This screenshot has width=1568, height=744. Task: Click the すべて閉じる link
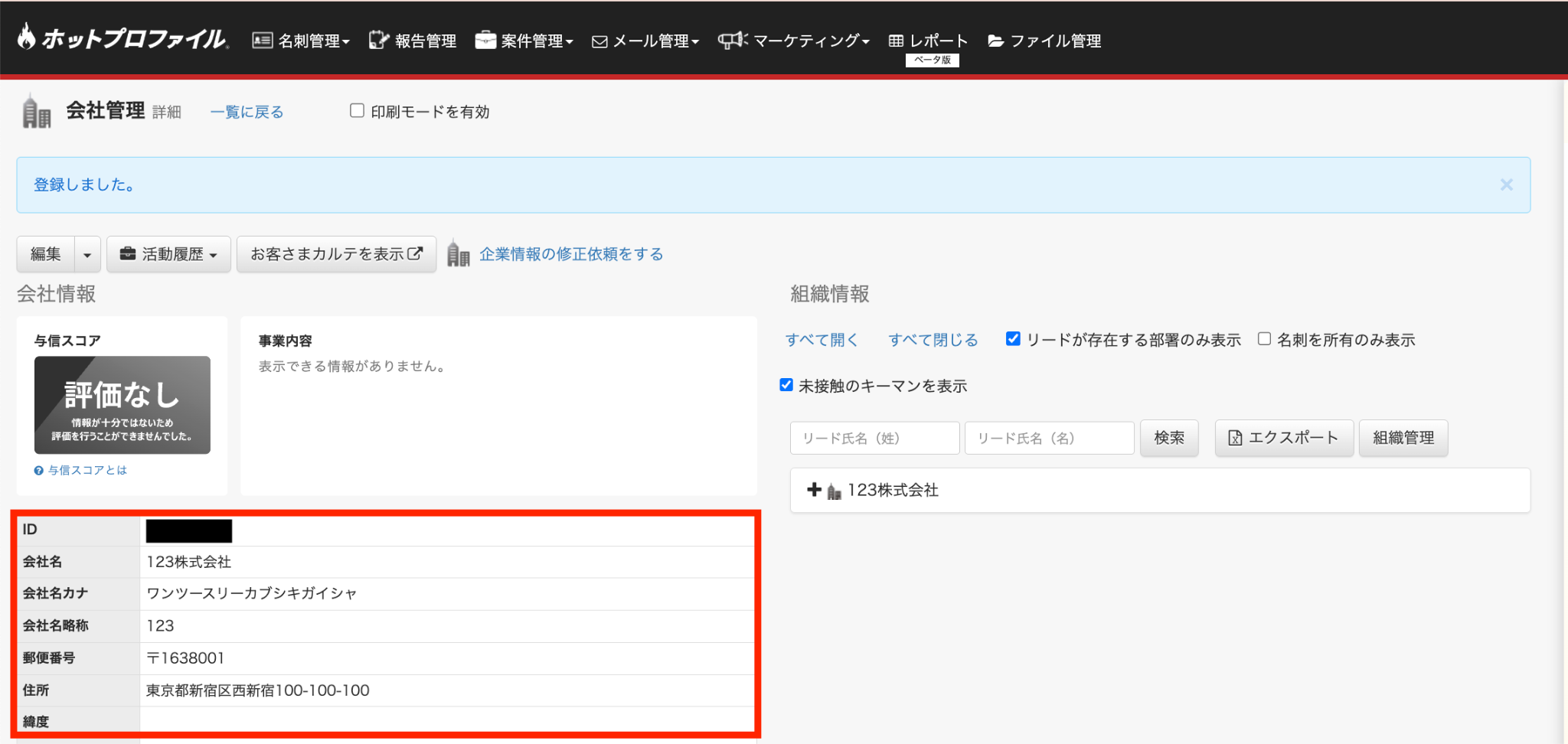coord(933,340)
